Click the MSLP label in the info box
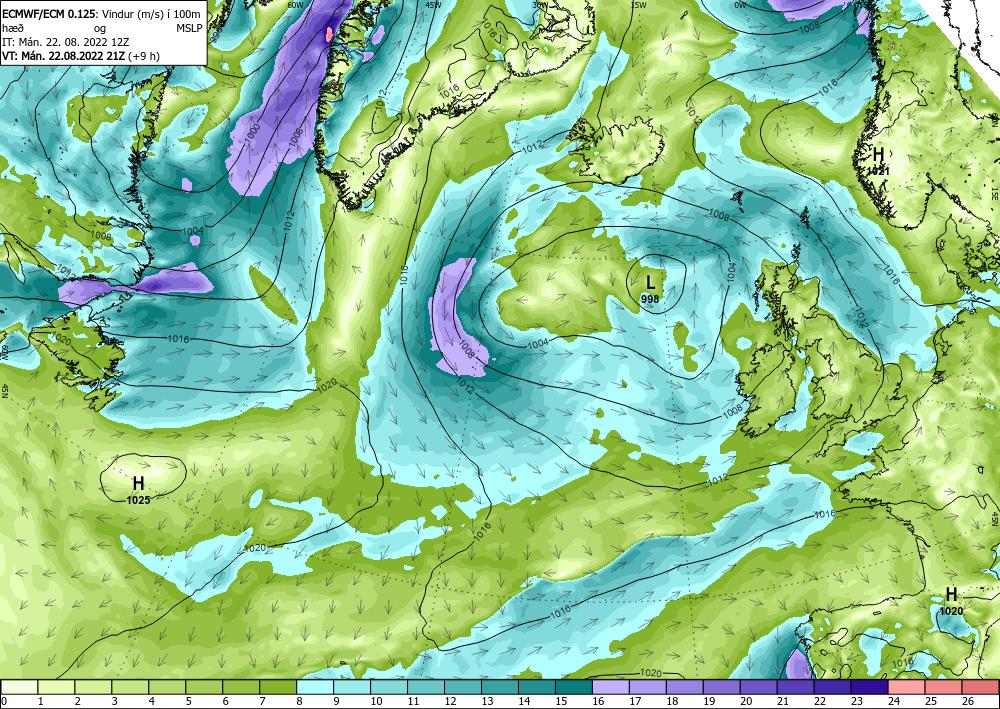This screenshot has height=709, width=1000. (189, 28)
